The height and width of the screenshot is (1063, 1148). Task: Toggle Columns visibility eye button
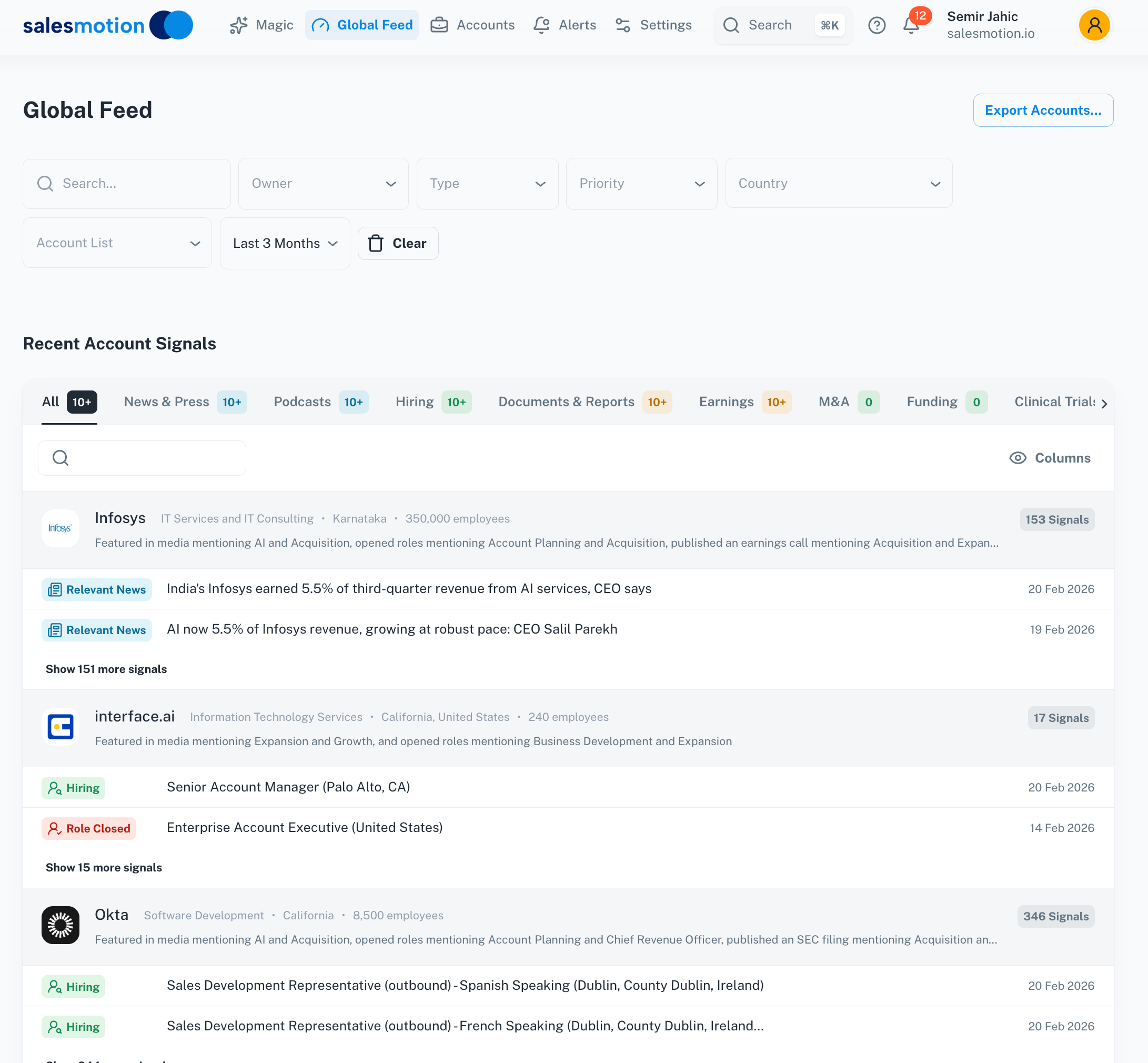click(1050, 458)
